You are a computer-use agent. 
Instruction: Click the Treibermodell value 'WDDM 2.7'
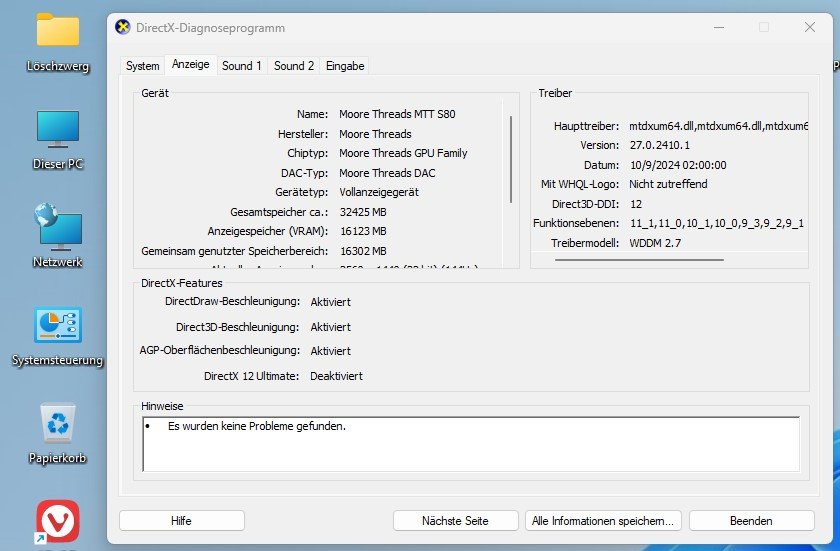coord(655,243)
